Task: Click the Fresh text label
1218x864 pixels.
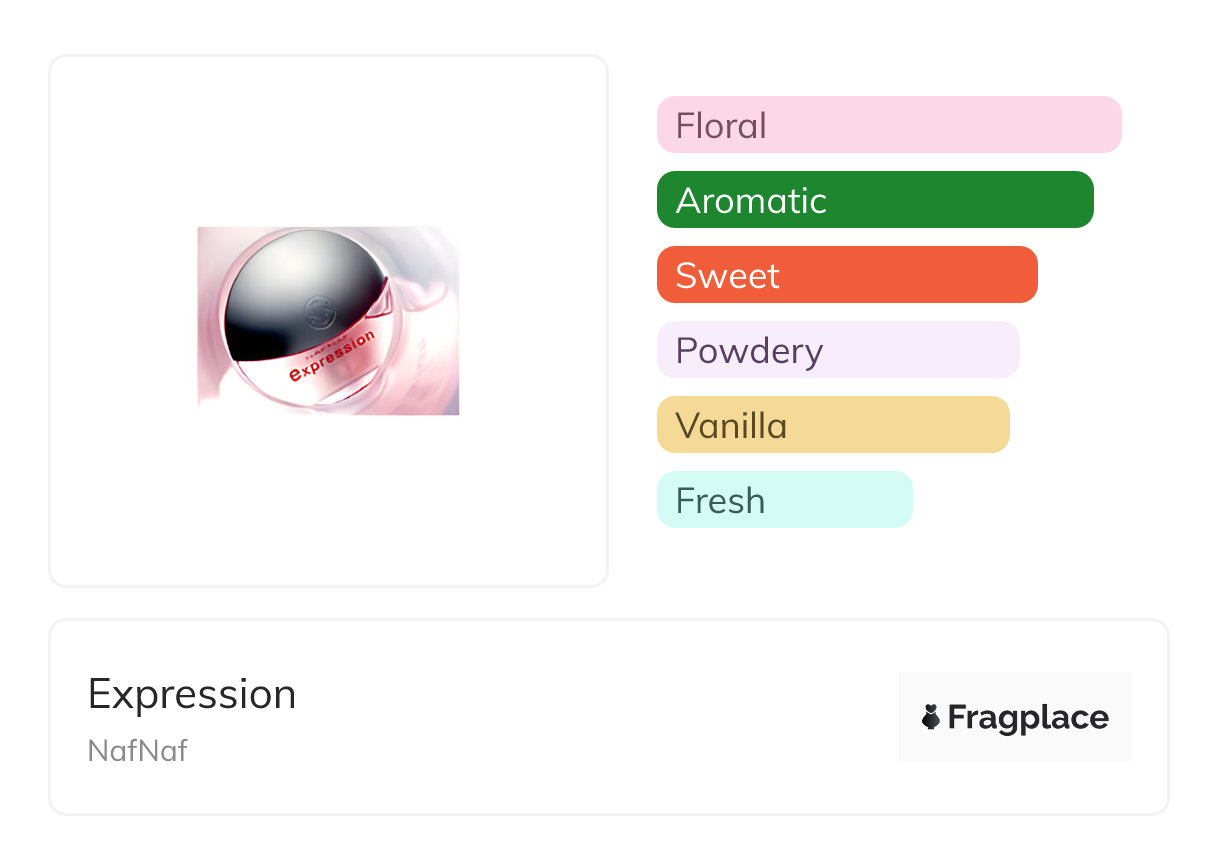Action: point(720,501)
